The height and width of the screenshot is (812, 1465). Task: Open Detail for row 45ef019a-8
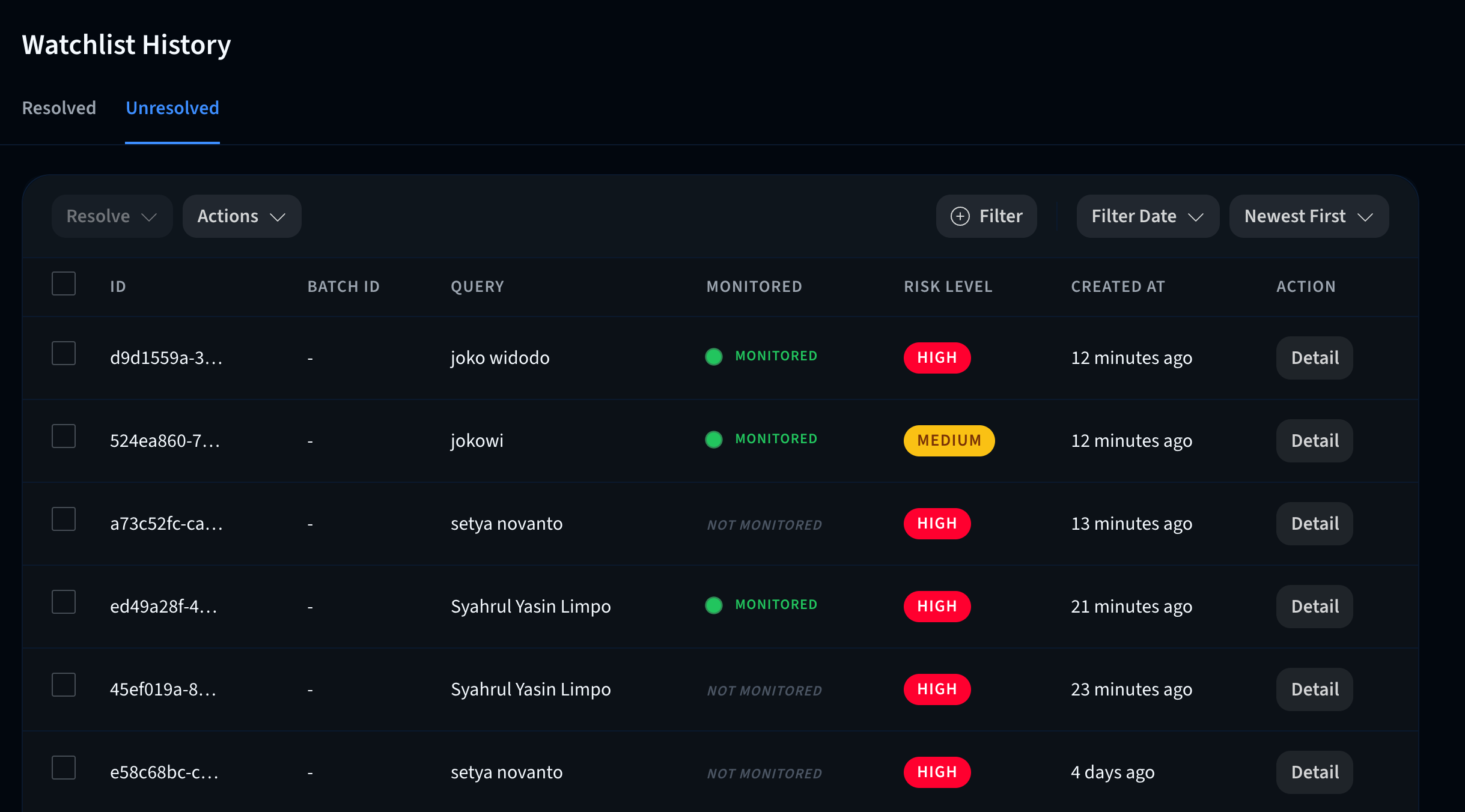point(1315,689)
